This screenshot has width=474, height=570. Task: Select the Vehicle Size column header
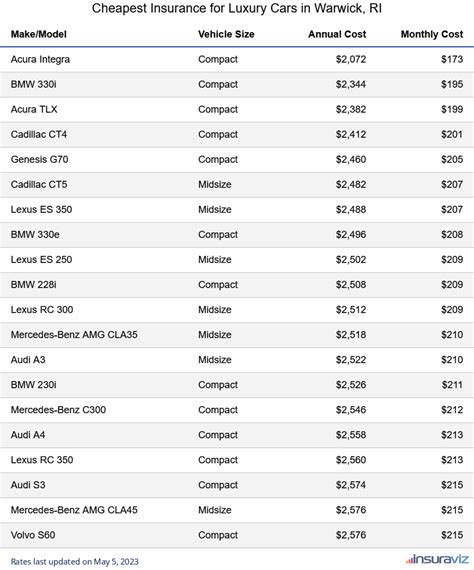click(226, 34)
